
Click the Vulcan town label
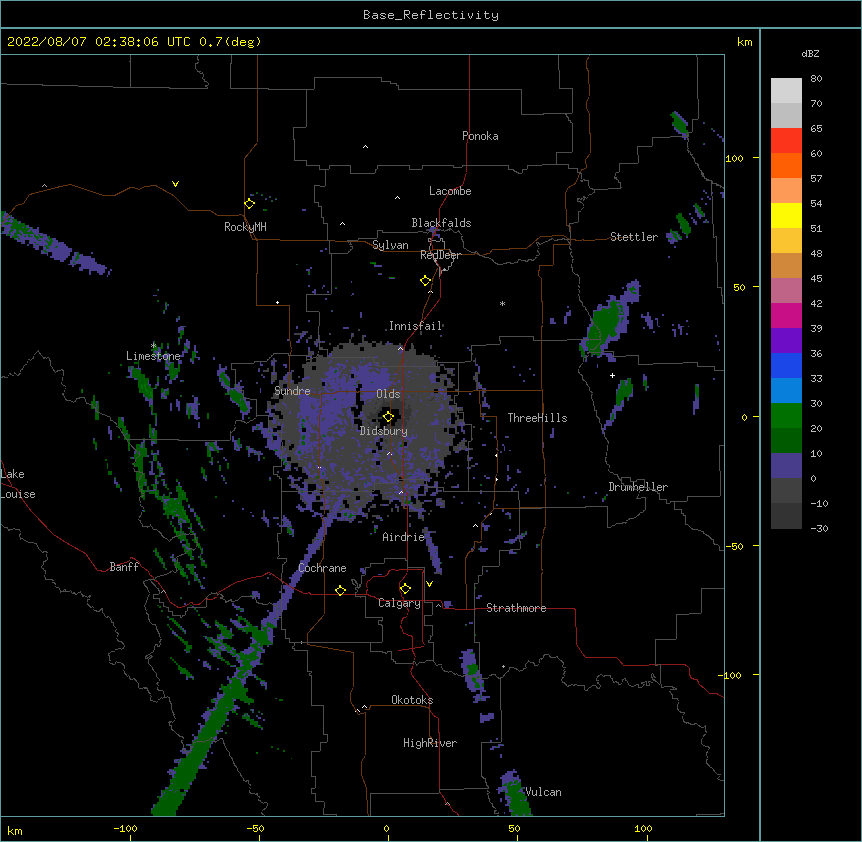click(542, 792)
